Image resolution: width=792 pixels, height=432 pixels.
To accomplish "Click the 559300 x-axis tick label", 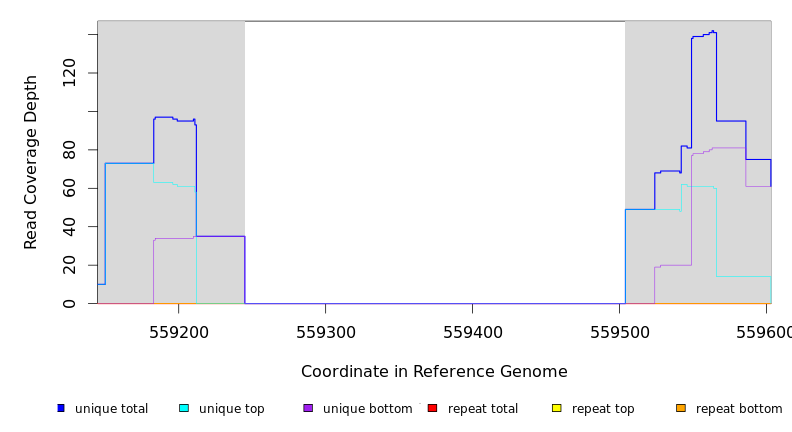I will (325, 333).
